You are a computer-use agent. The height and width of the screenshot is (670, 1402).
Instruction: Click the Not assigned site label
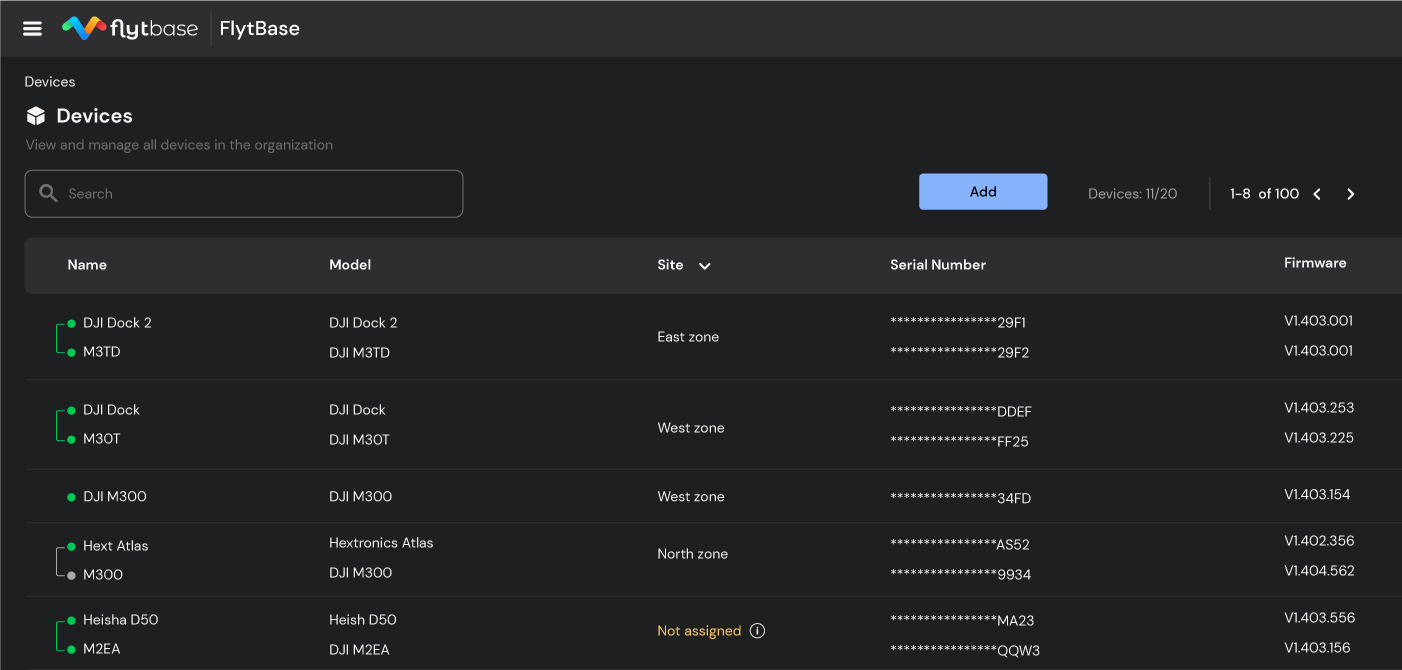[x=699, y=631]
